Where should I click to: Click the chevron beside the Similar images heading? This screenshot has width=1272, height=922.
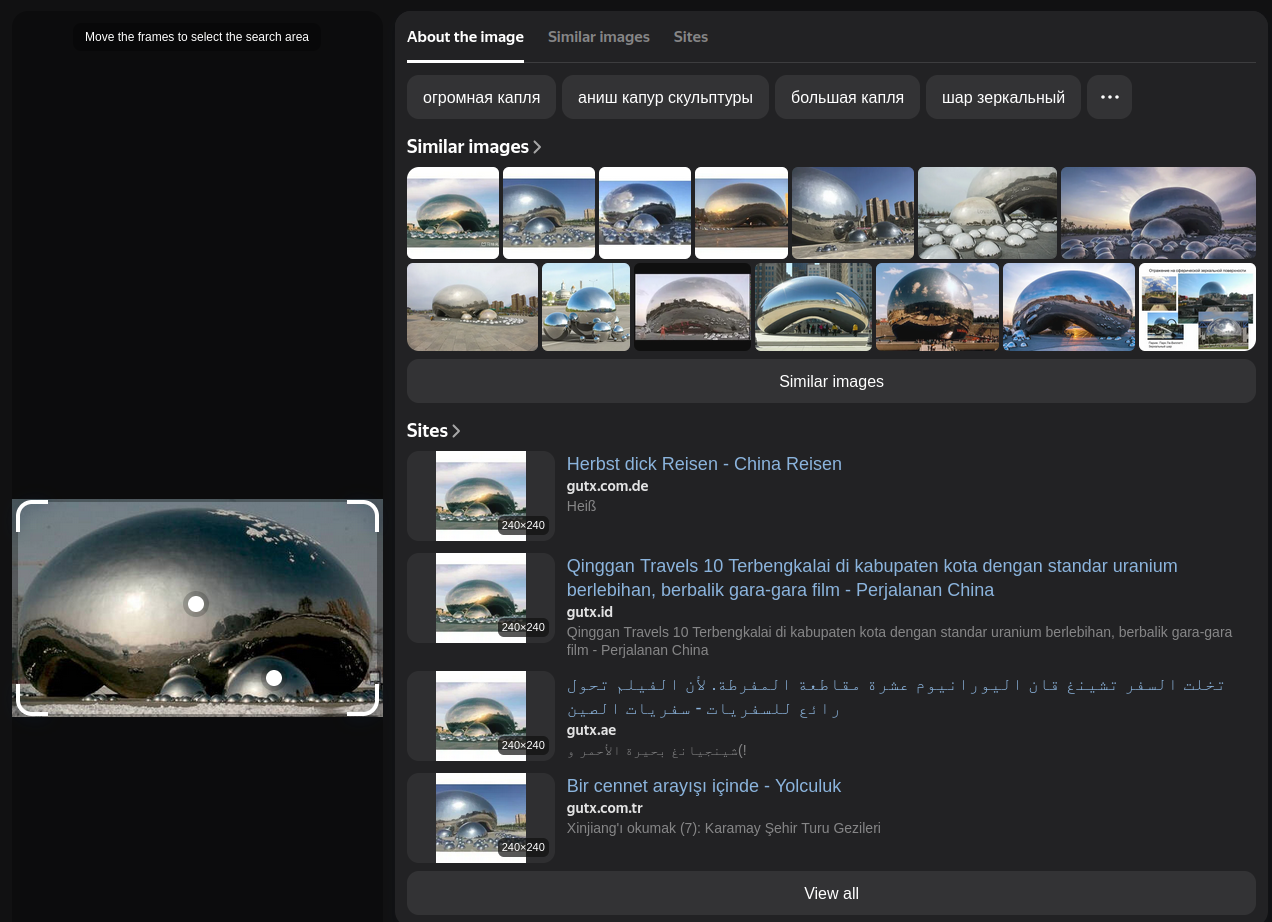(537, 147)
